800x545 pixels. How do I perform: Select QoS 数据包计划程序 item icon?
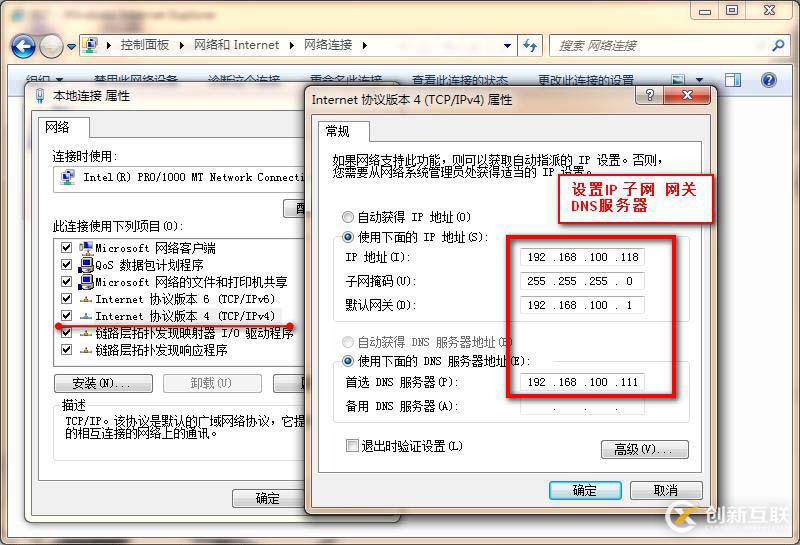[x=86, y=264]
